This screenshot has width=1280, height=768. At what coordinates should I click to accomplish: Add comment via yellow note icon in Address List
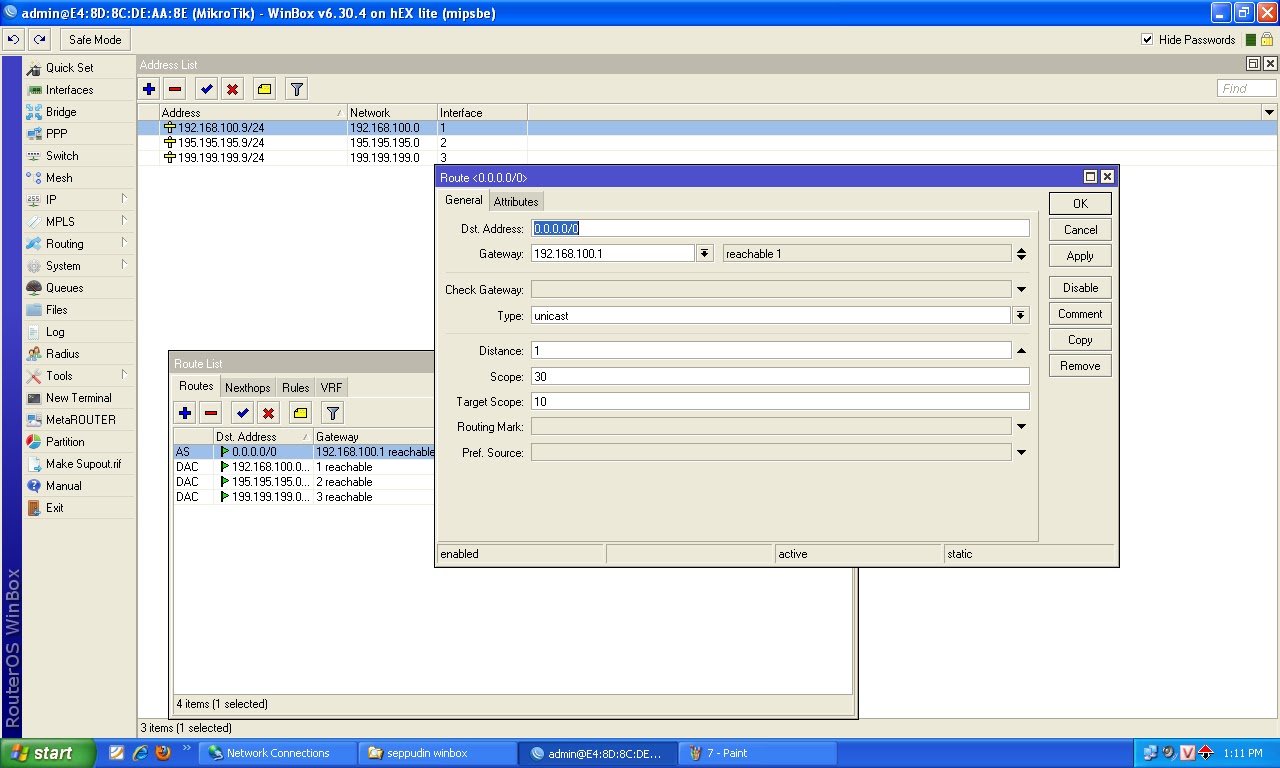pos(264,89)
